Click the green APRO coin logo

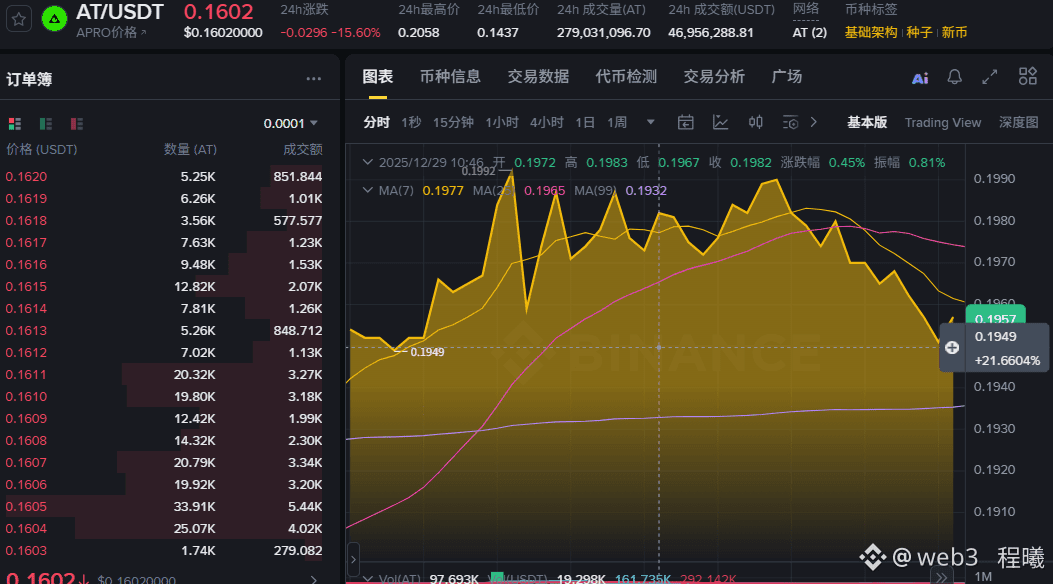[54, 19]
